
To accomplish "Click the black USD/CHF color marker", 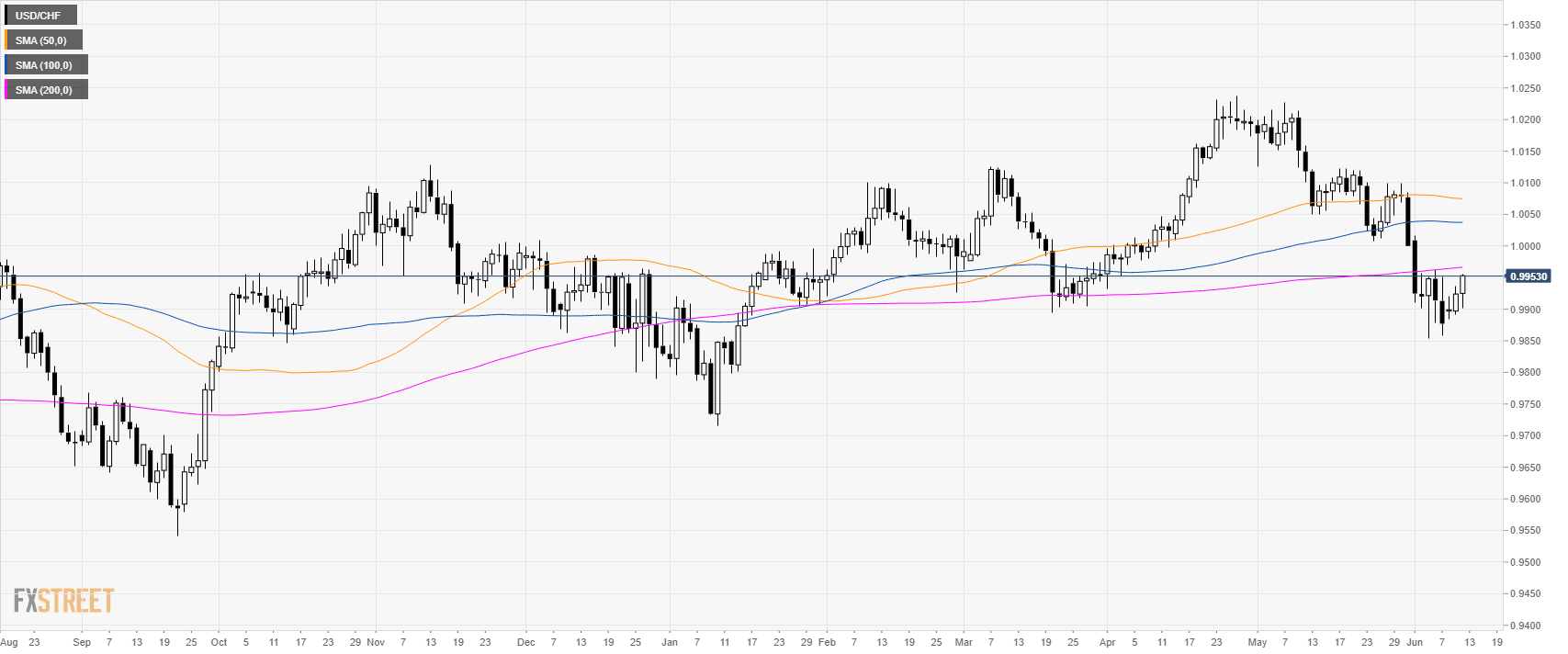I will coord(6,16).
